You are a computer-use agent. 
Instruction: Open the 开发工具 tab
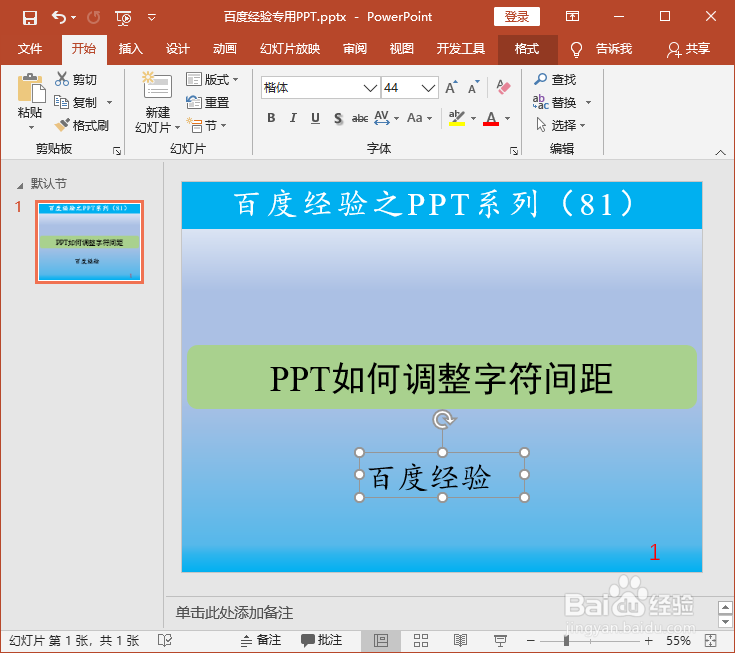click(x=461, y=49)
